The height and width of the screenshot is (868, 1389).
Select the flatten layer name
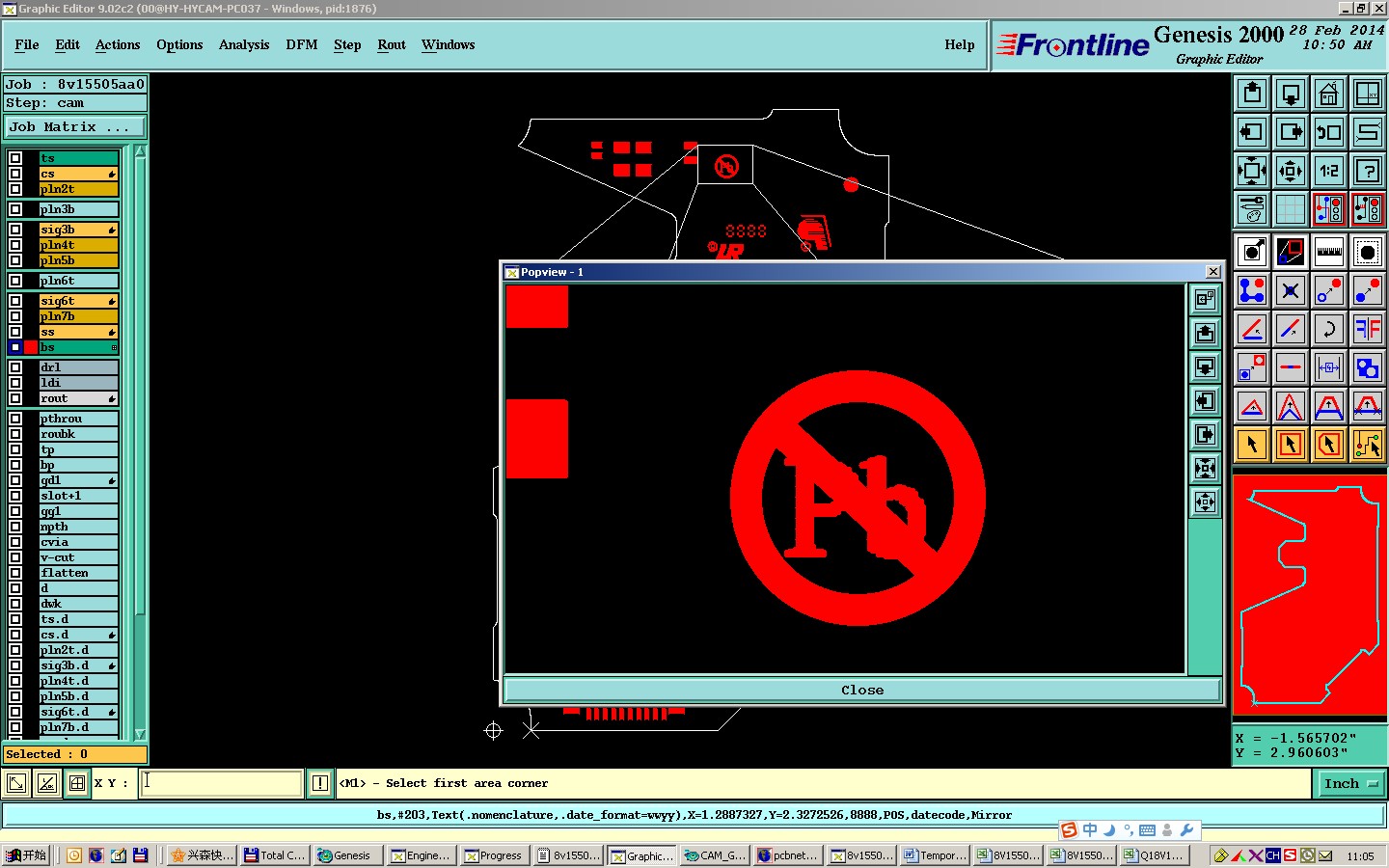click(x=78, y=573)
